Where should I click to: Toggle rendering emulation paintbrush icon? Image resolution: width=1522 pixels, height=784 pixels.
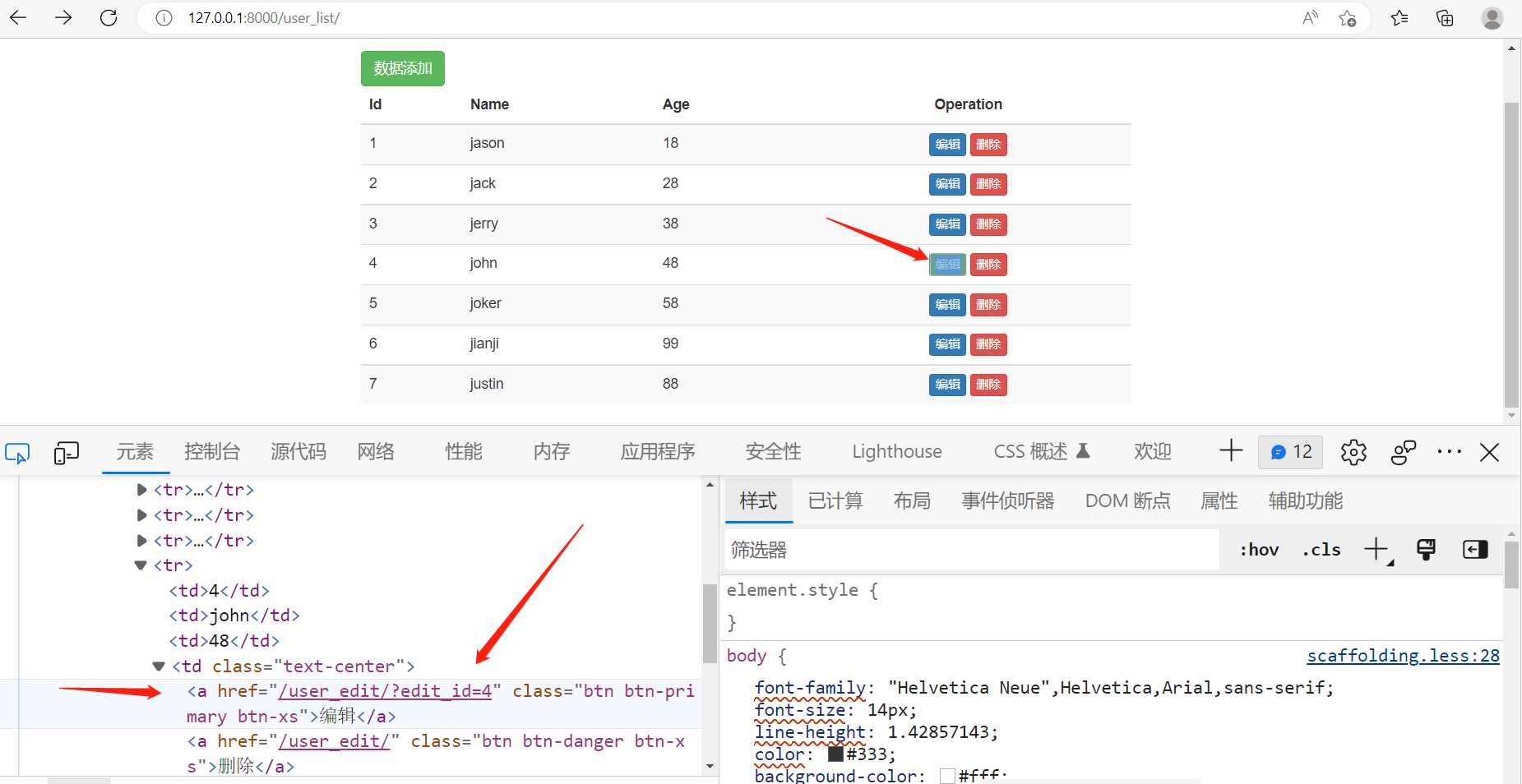(x=1427, y=550)
